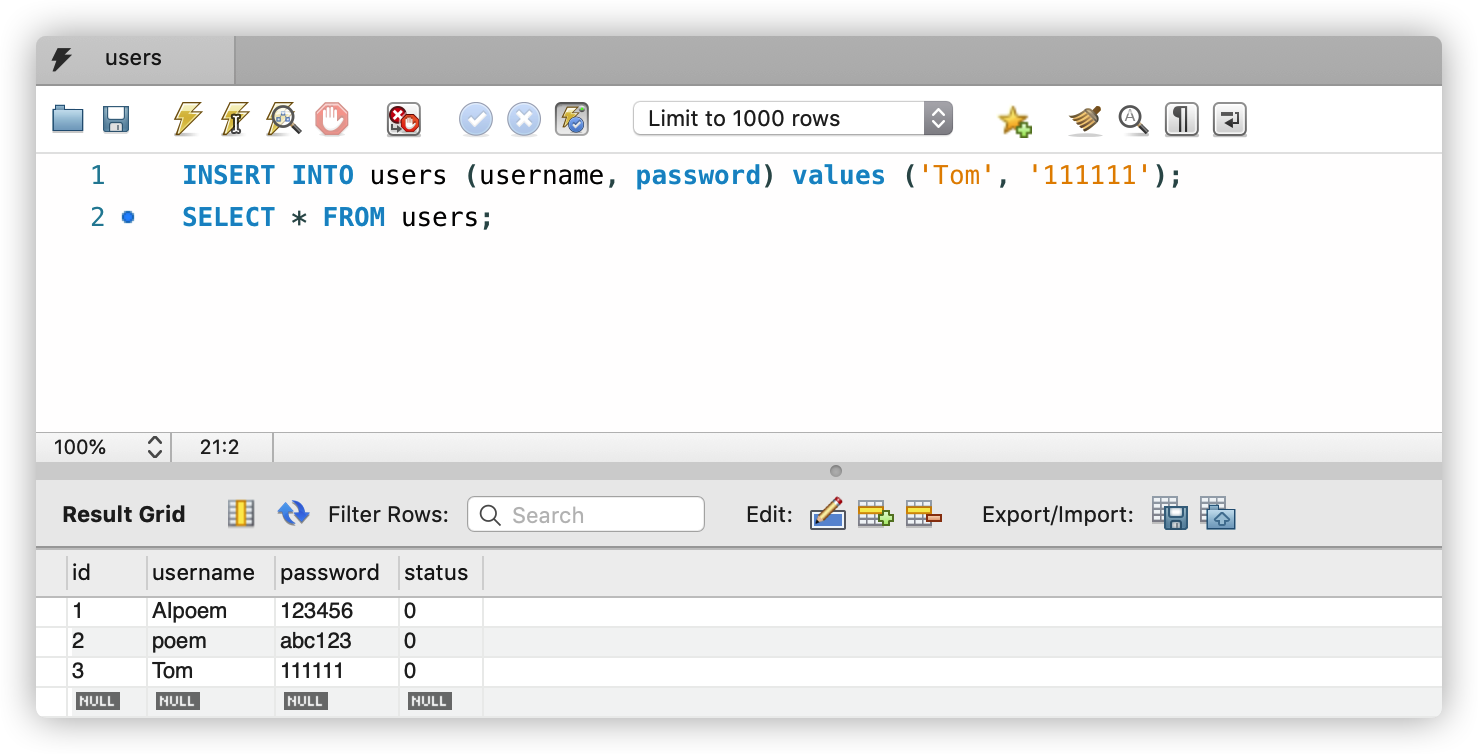Toggle invisible characters pilcrow icon
This screenshot has height=754, width=1478.
click(x=1181, y=119)
